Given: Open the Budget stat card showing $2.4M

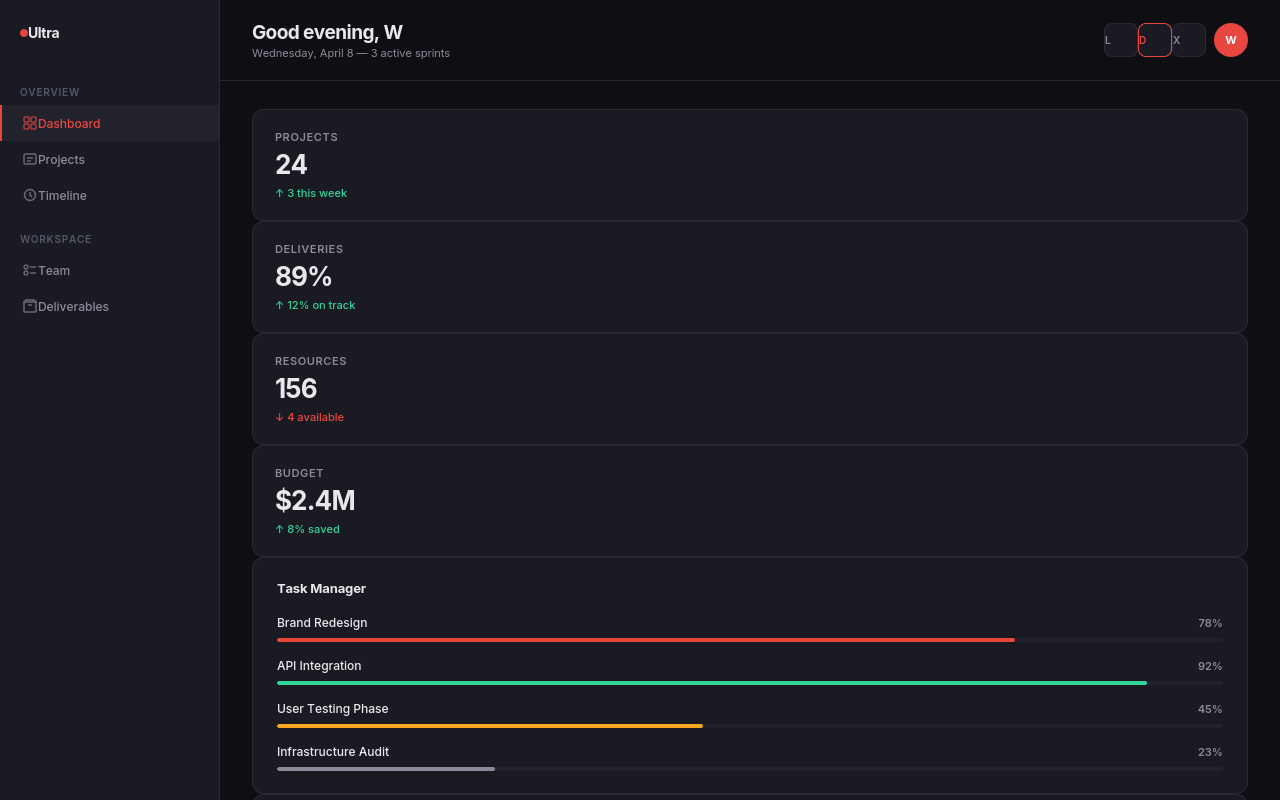Looking at the screenshot, I should point(750,501).
